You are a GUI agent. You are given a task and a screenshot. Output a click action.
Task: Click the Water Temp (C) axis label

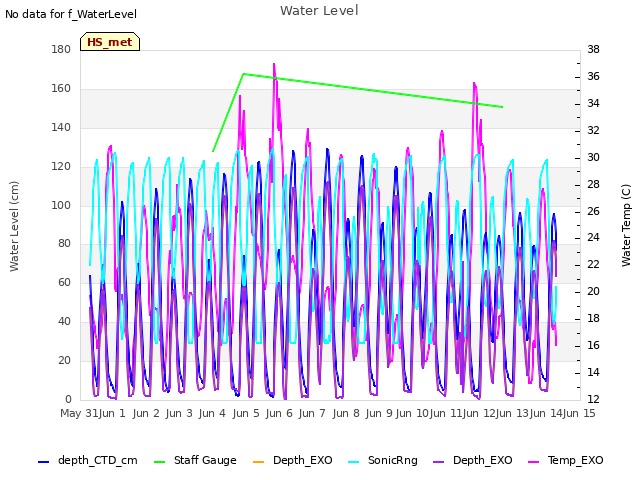626,225
